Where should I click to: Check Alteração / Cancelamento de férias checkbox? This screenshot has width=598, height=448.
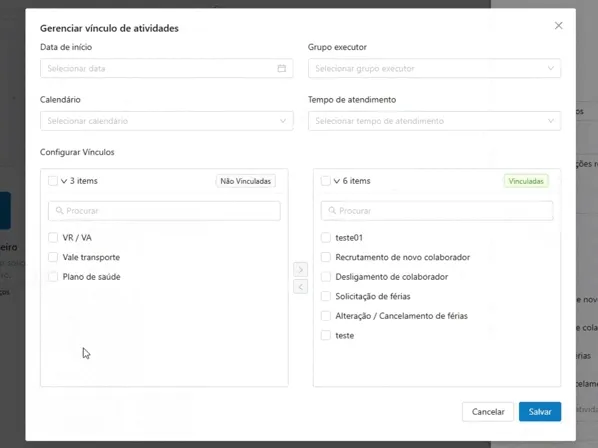pyautogui.click(x=325, y=316)
